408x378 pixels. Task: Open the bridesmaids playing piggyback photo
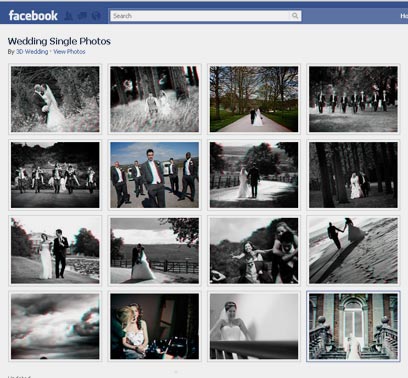(x=254, y=251)
